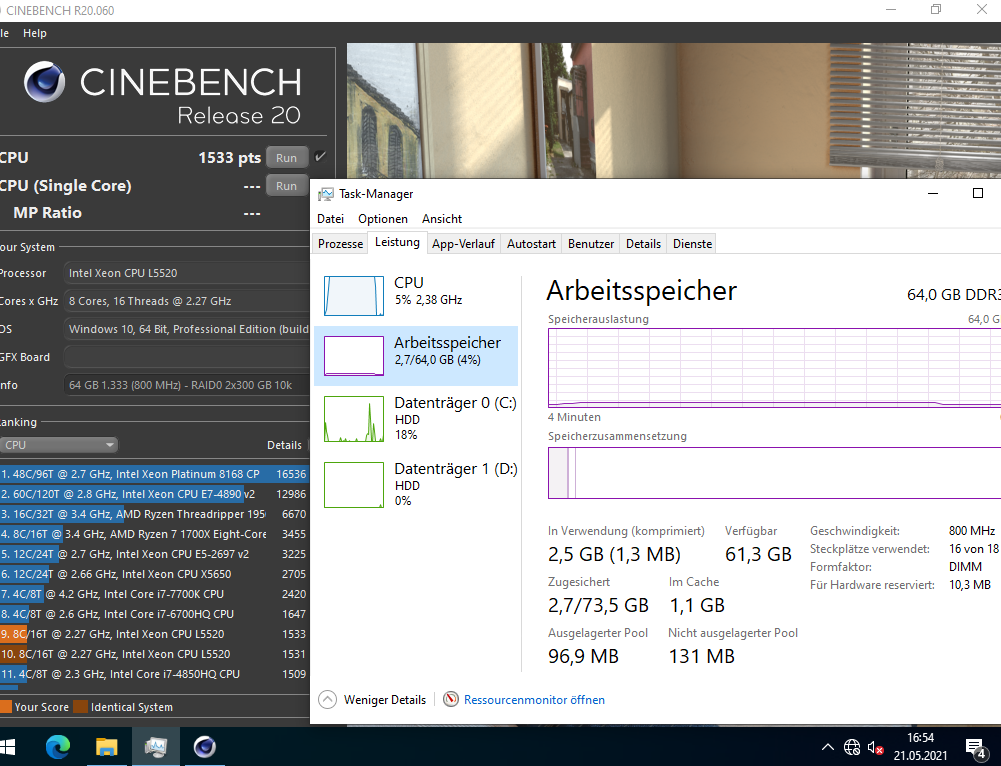The image size is (1001, 766).
Task: Select Datenträger 1 (D:) sidebar entry
Action: 416,484
